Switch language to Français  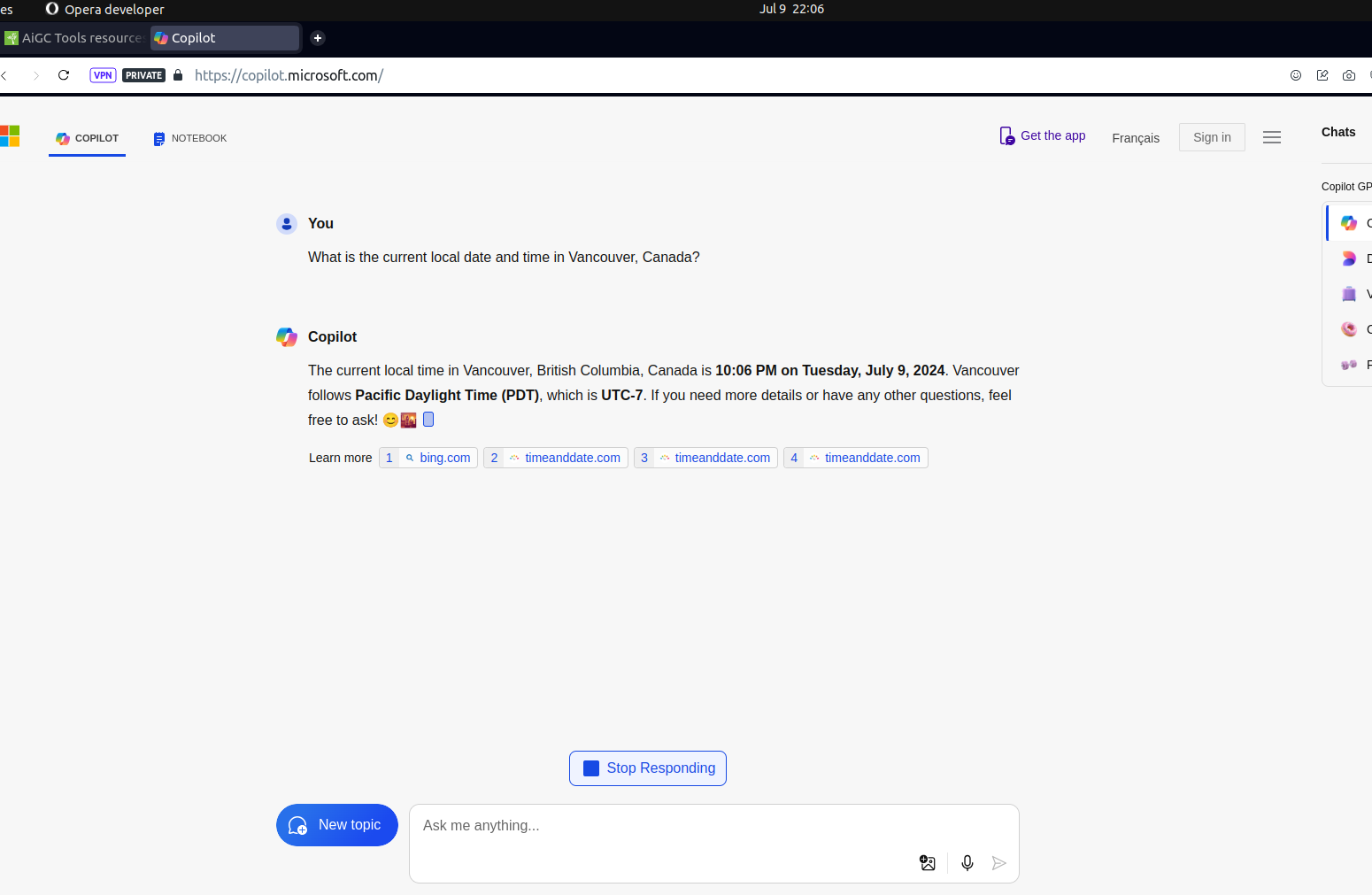(1136, 138)
